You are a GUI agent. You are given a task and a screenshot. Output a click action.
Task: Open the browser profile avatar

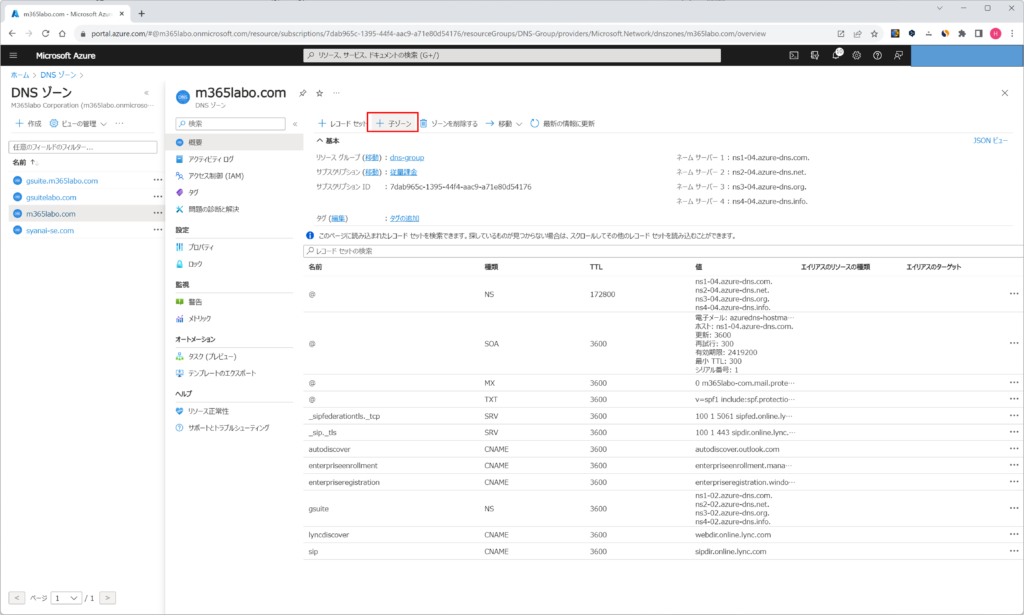tap(995, 34)
